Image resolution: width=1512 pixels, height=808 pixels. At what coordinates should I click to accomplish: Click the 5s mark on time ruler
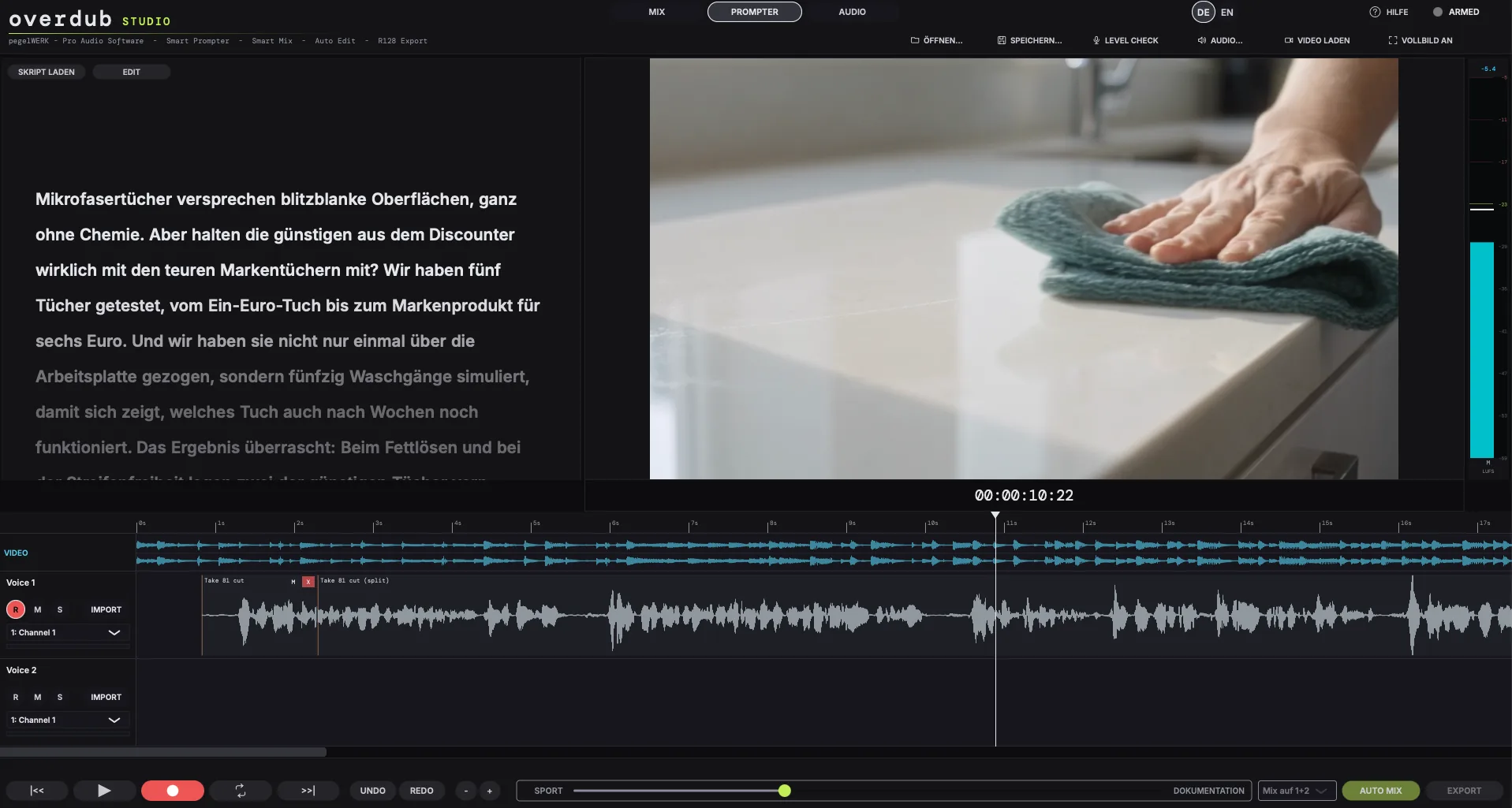coord(536,524)
